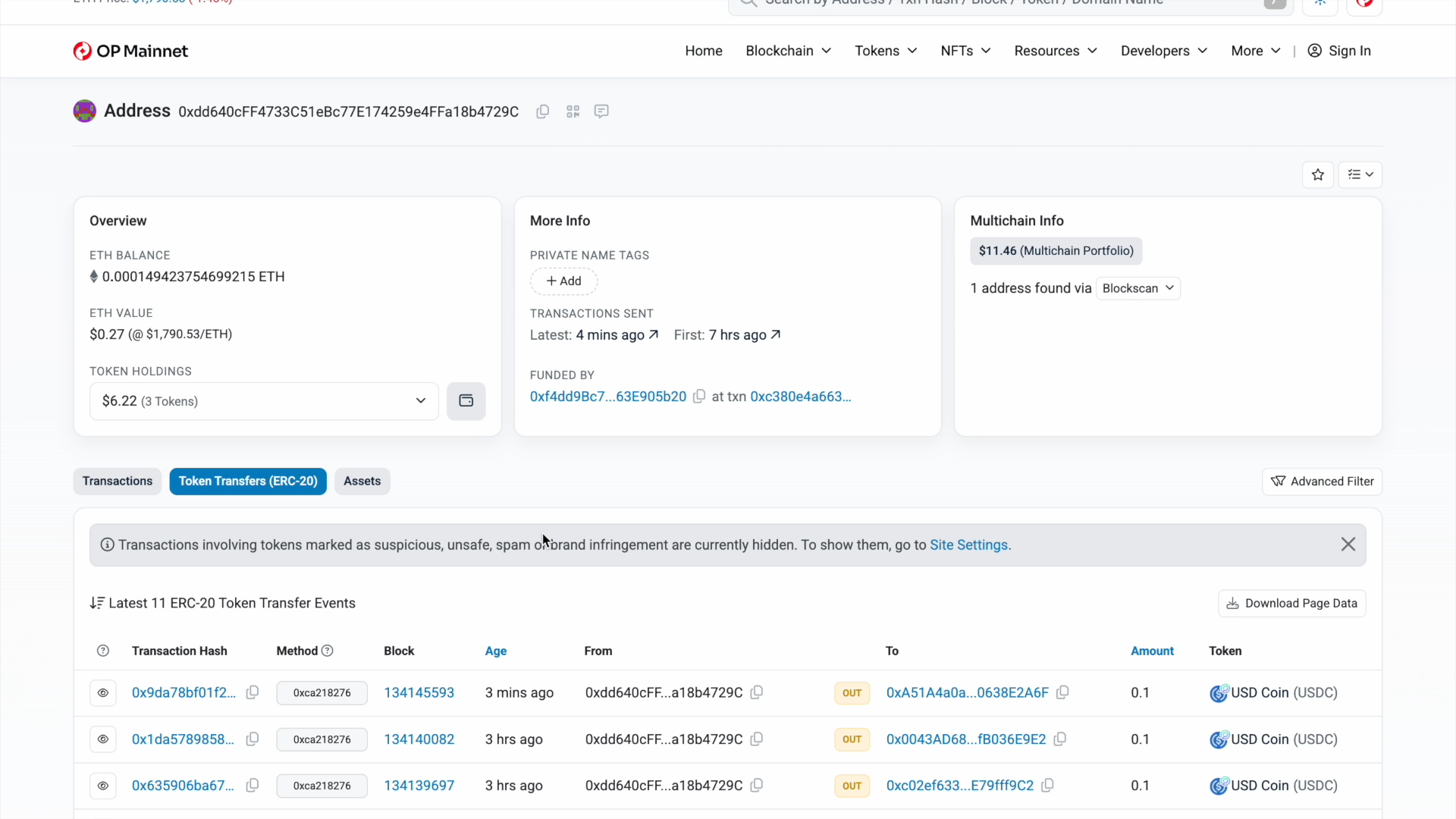Open the address comments icon

click(601, 111)
